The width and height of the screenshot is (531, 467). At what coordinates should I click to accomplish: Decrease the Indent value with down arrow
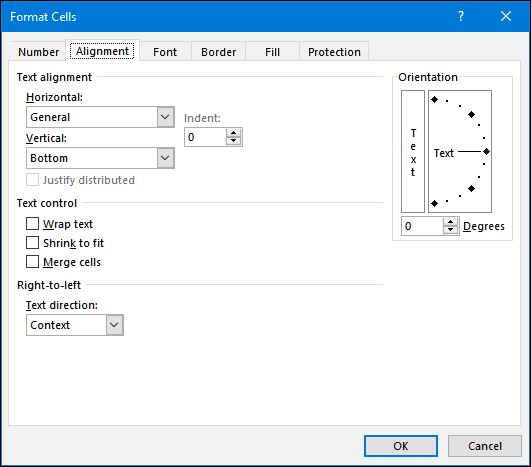pyautogui.click(x=233, y=141)
